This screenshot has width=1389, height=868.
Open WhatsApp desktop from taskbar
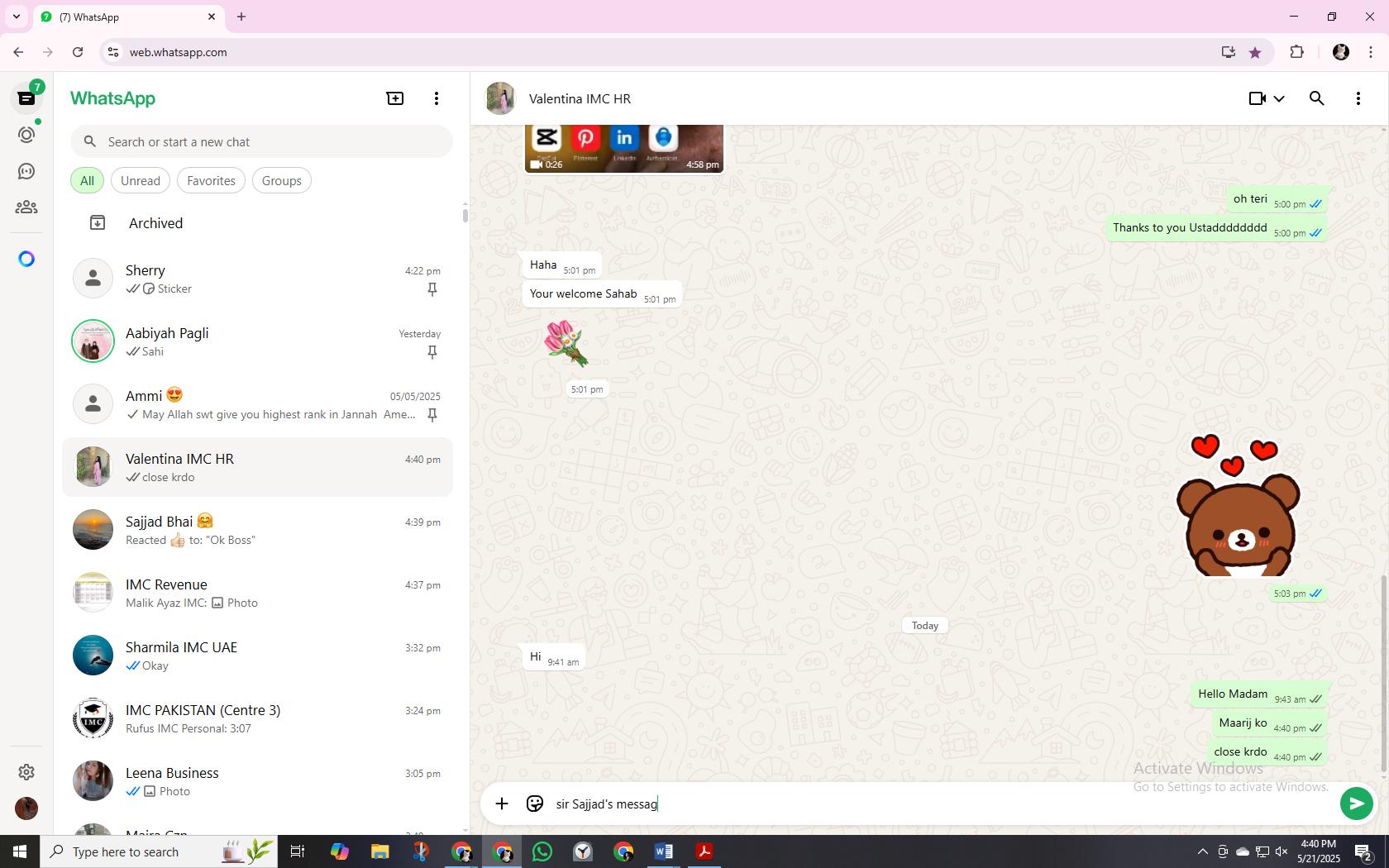click(542, 851)
